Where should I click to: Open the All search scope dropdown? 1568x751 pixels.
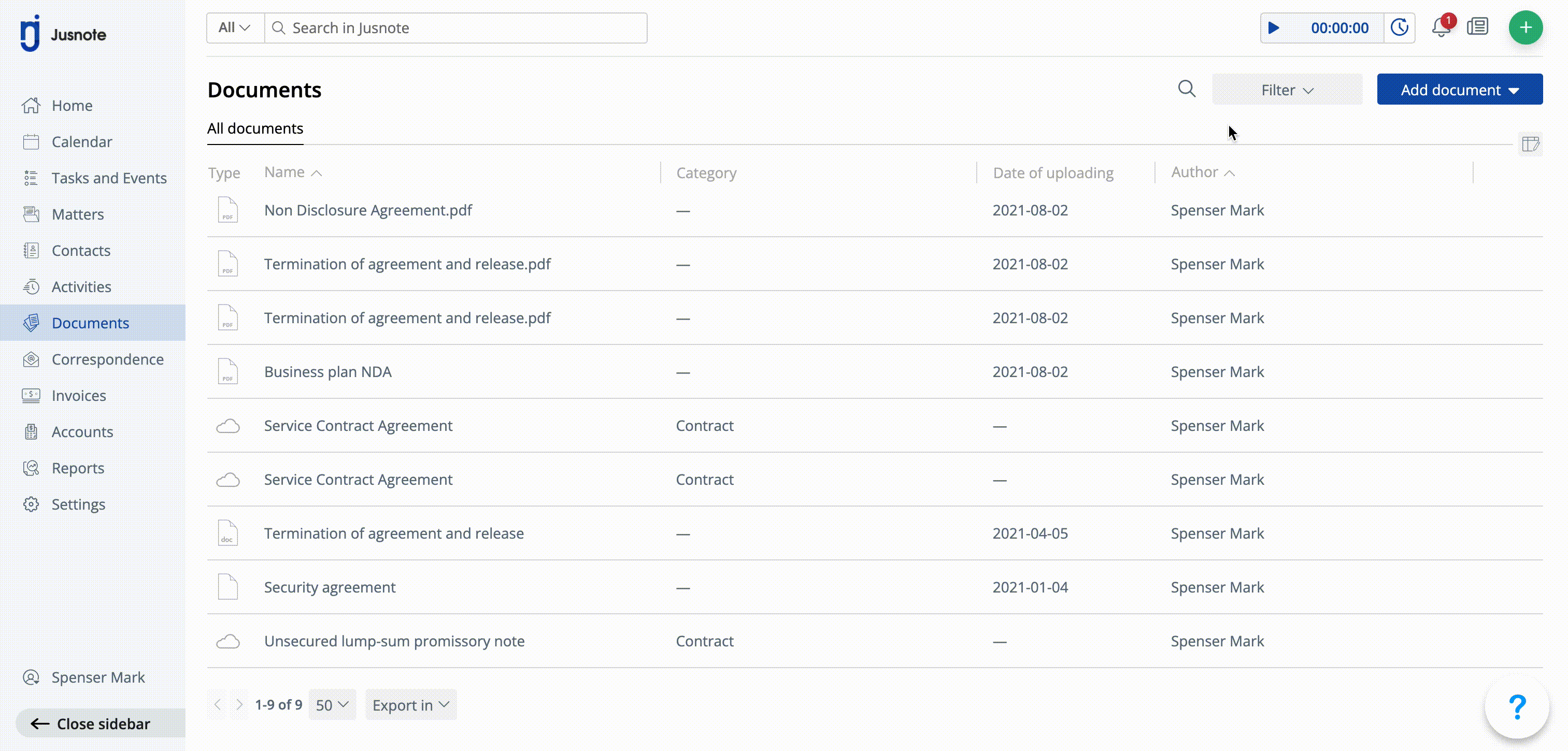point(235,28)
